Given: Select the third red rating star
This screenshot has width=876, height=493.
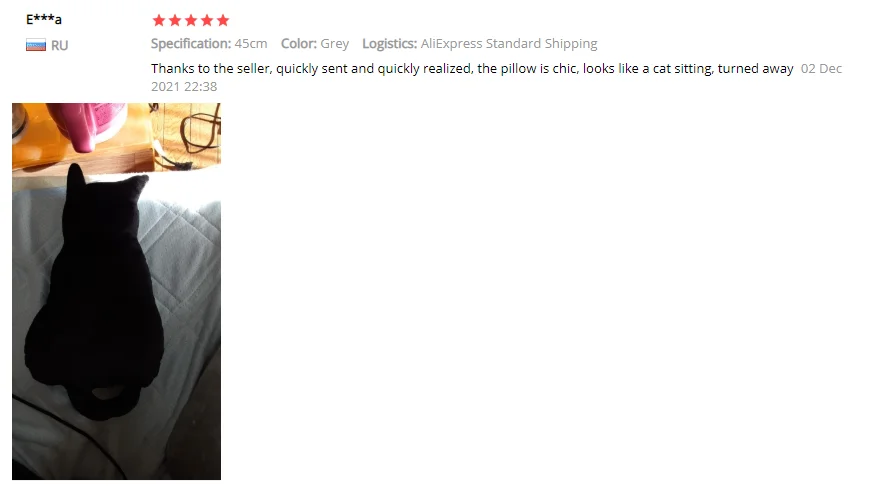Looking at the screenshot, I should [x=191, y=21].
